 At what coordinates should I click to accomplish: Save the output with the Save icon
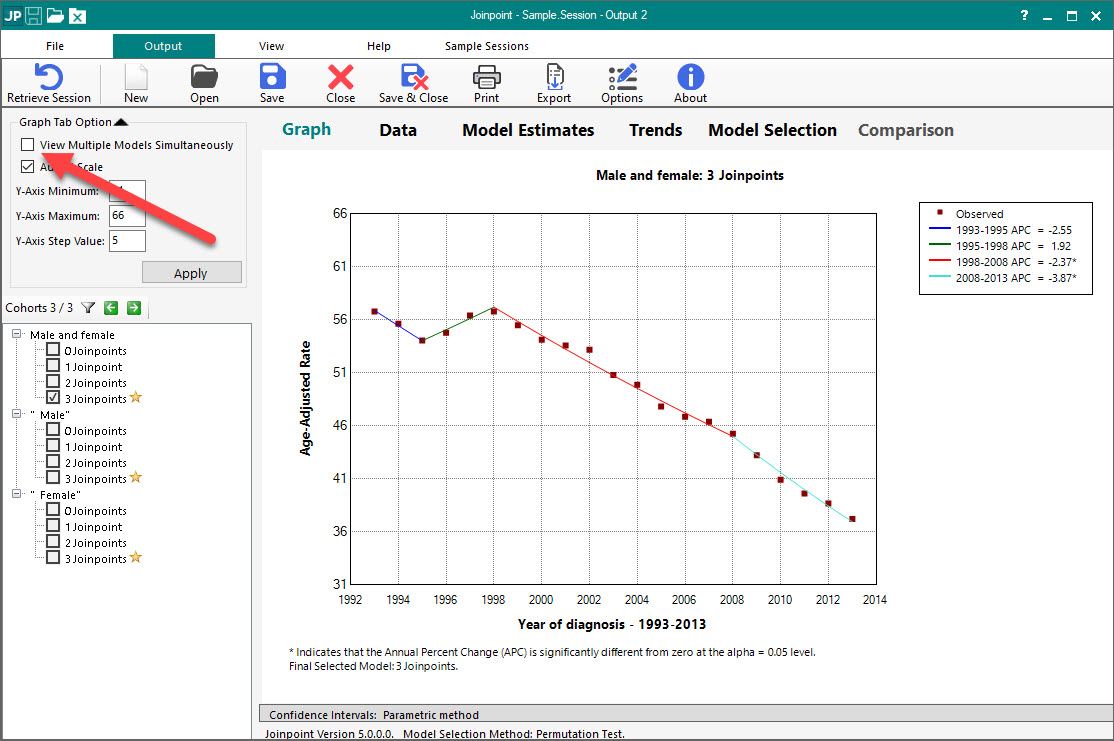pos(272,77)
